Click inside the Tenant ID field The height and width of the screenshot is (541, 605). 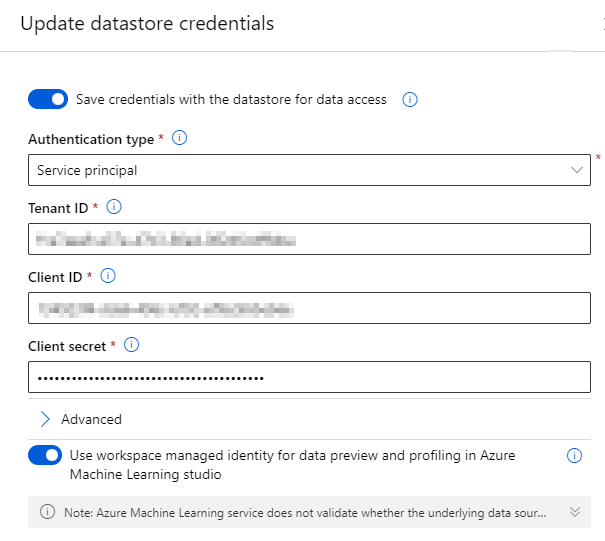point(309,239)
